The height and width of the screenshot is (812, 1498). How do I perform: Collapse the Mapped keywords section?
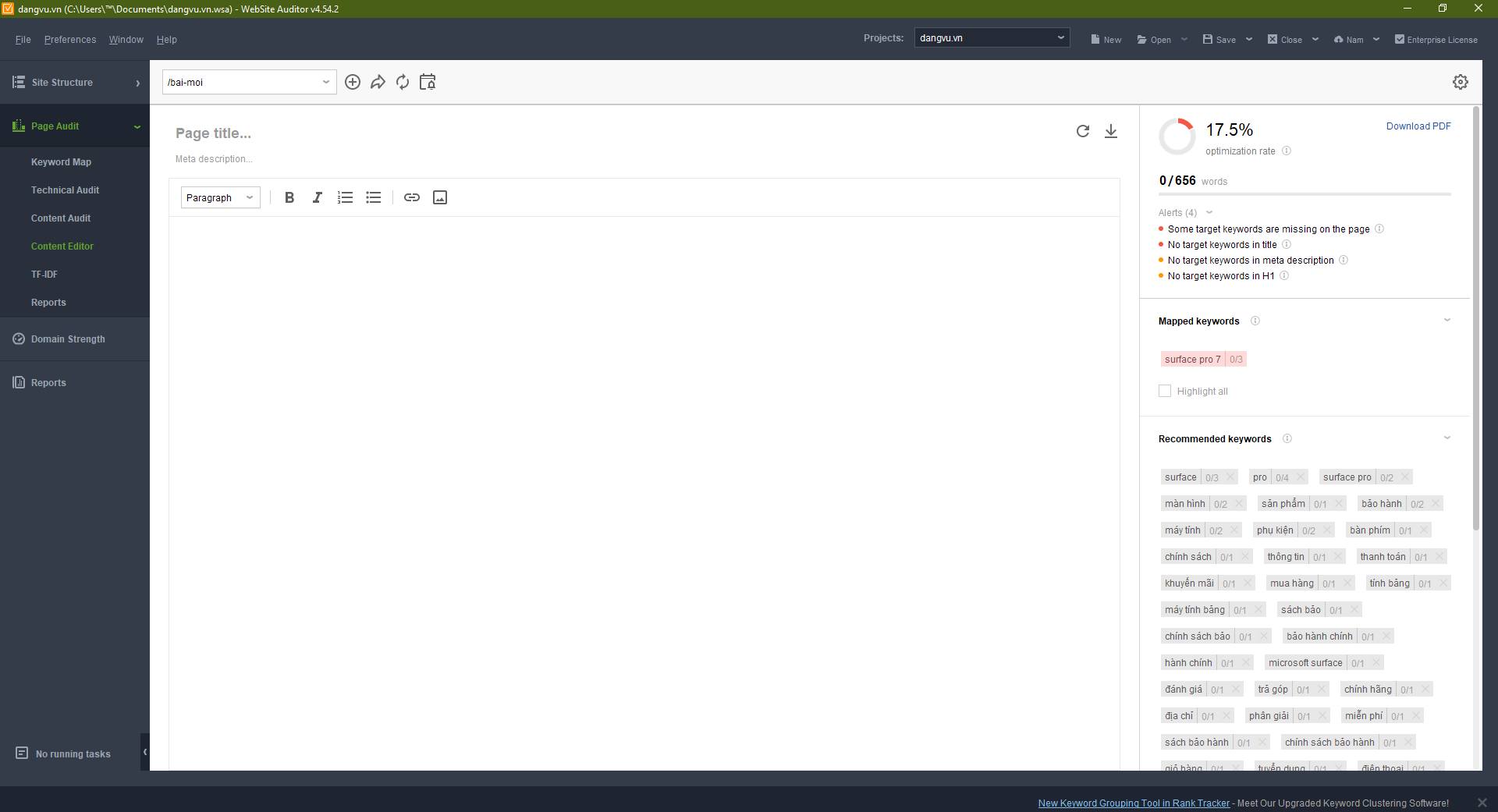point(1447,321)
